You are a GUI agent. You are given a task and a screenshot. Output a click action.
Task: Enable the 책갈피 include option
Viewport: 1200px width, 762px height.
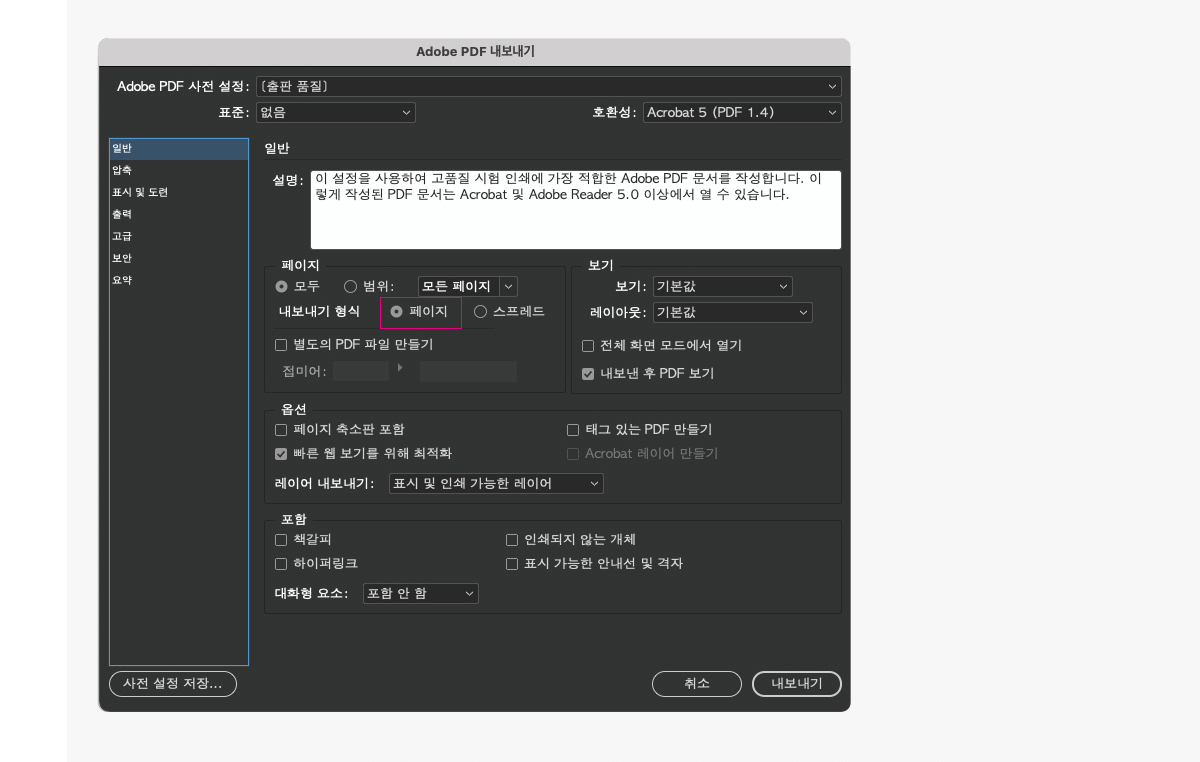click(x=281, y=539)
